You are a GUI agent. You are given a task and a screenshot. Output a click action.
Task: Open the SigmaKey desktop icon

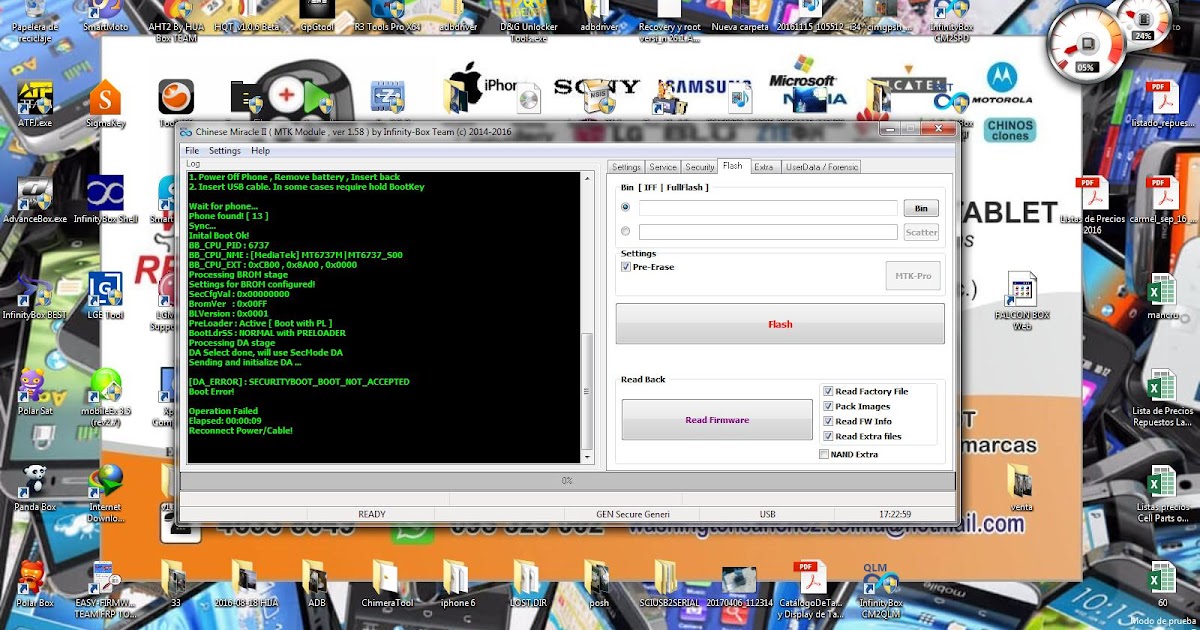[105, 104]
